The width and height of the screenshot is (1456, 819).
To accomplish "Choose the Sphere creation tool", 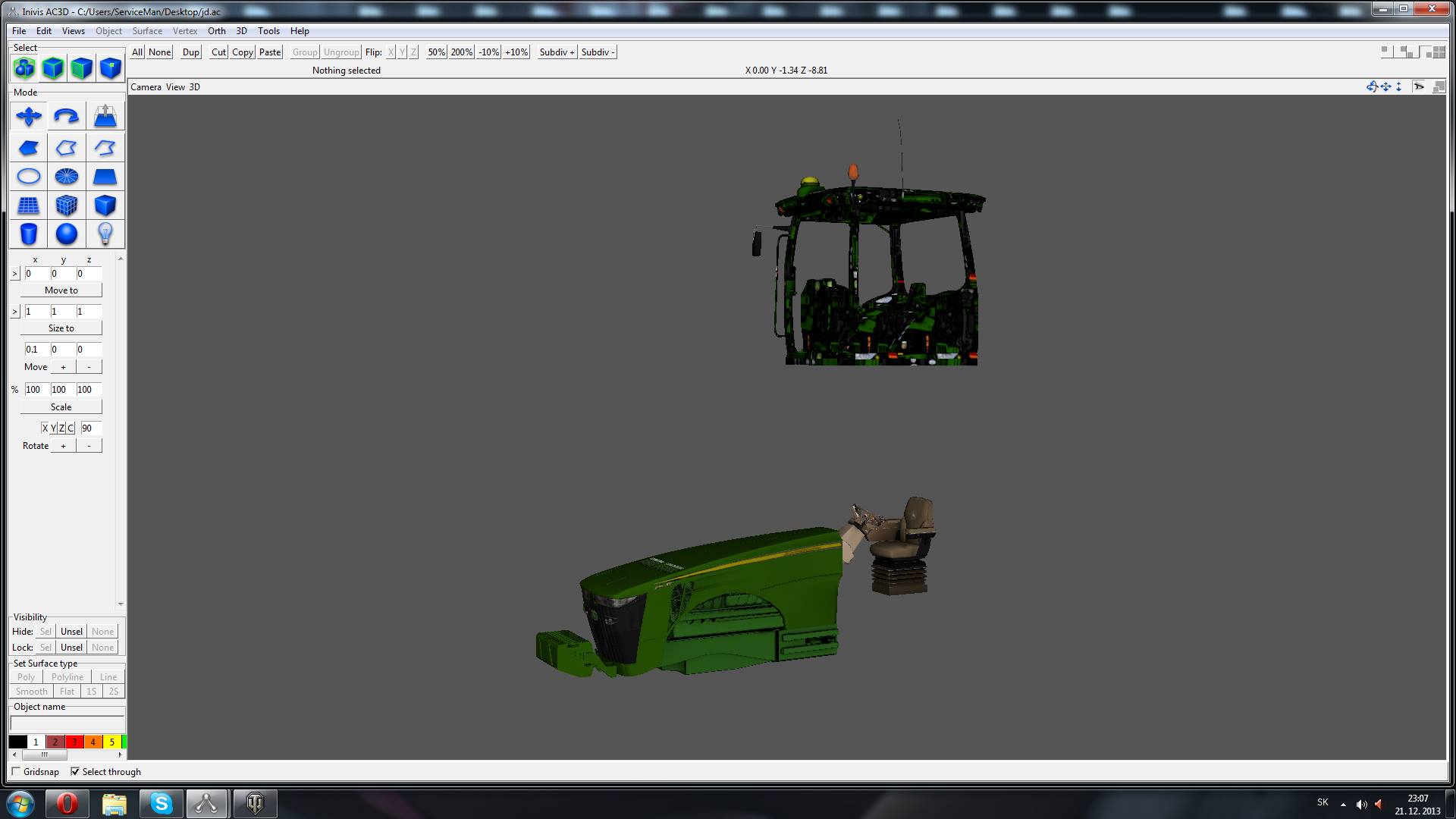I will [x=67, y=234].
